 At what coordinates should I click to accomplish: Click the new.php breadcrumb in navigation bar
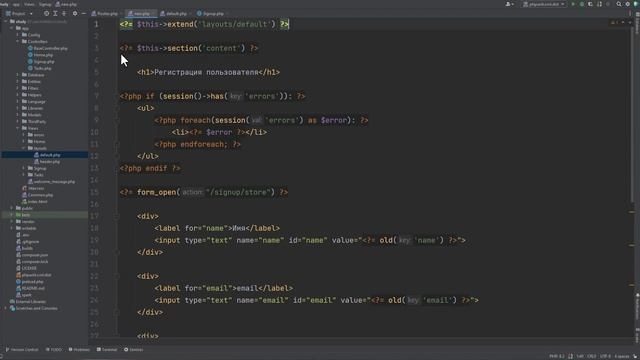66,4
